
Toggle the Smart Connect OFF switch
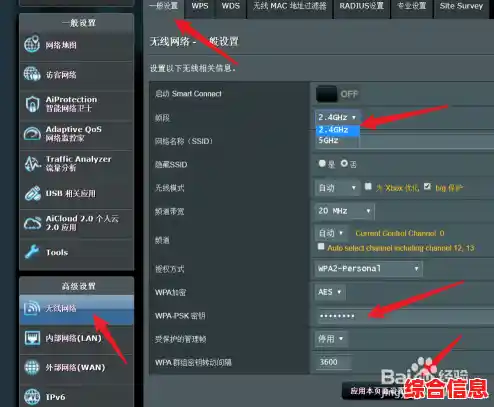(x=327, y=94)
